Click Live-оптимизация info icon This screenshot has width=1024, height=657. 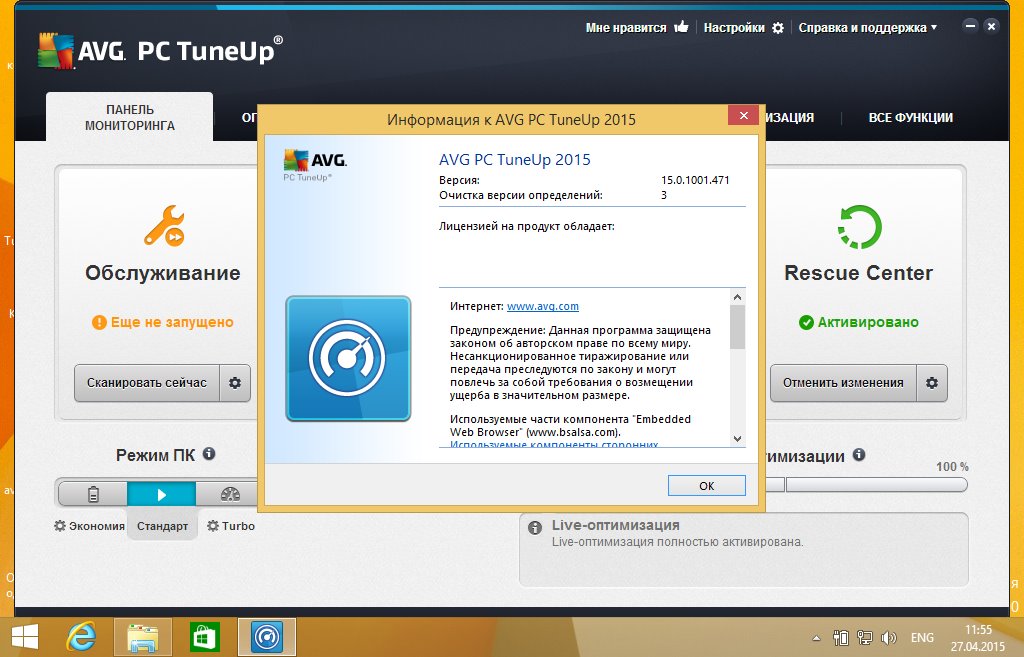coord(535,528)
